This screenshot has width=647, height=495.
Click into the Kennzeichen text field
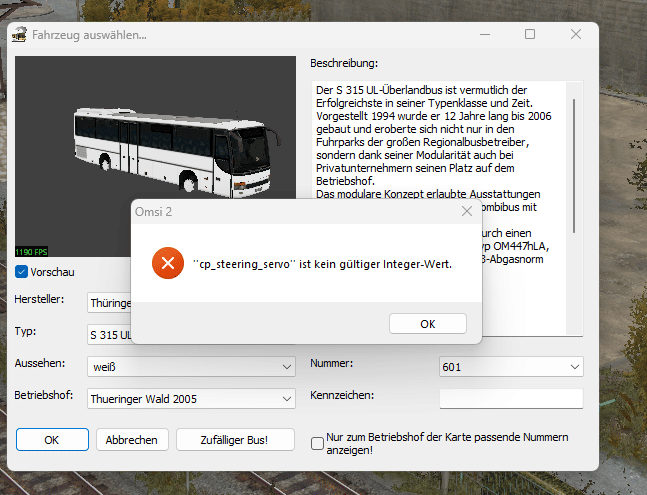click(510, 398)
